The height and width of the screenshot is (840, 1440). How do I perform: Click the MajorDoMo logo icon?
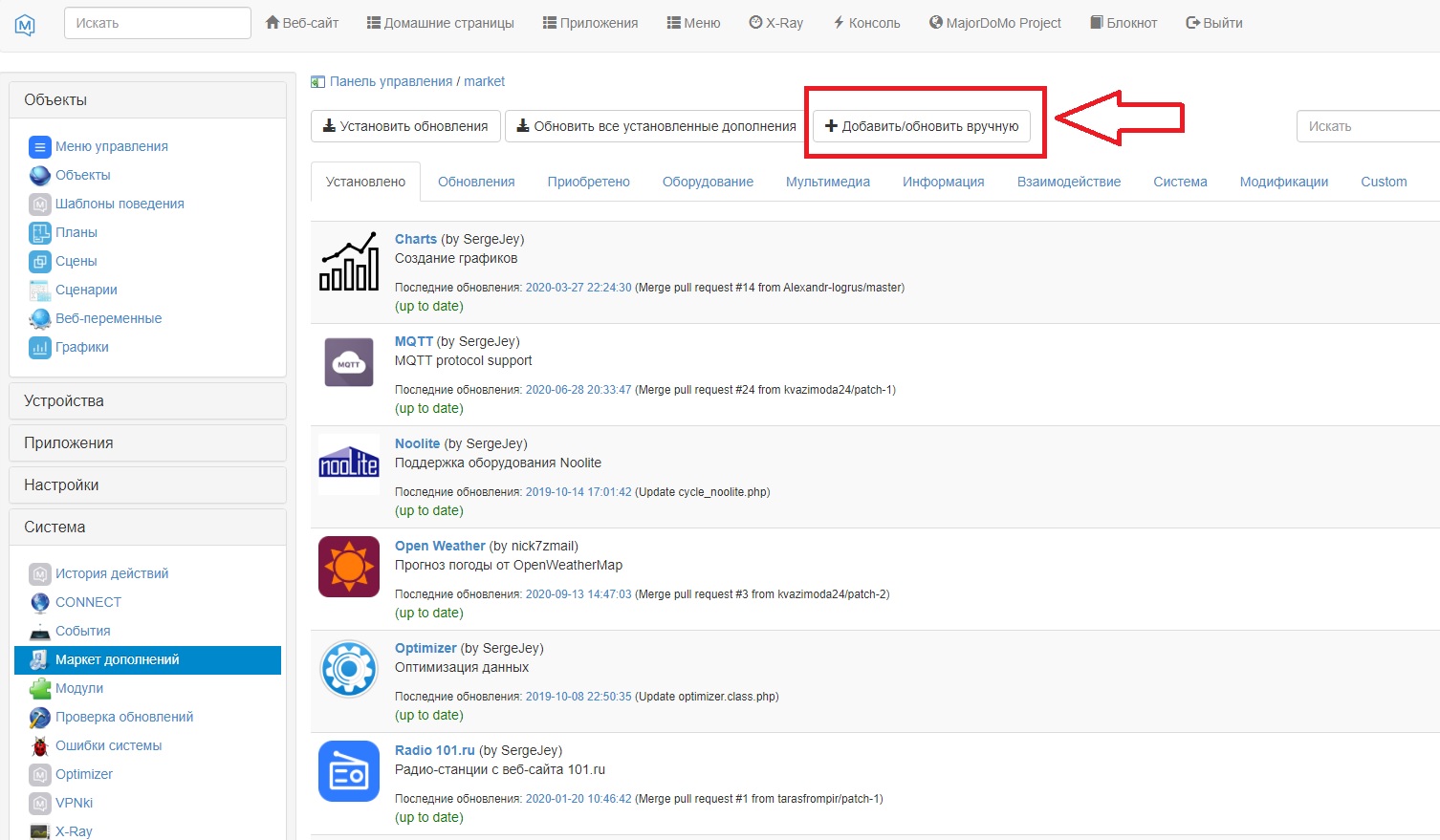26,25
